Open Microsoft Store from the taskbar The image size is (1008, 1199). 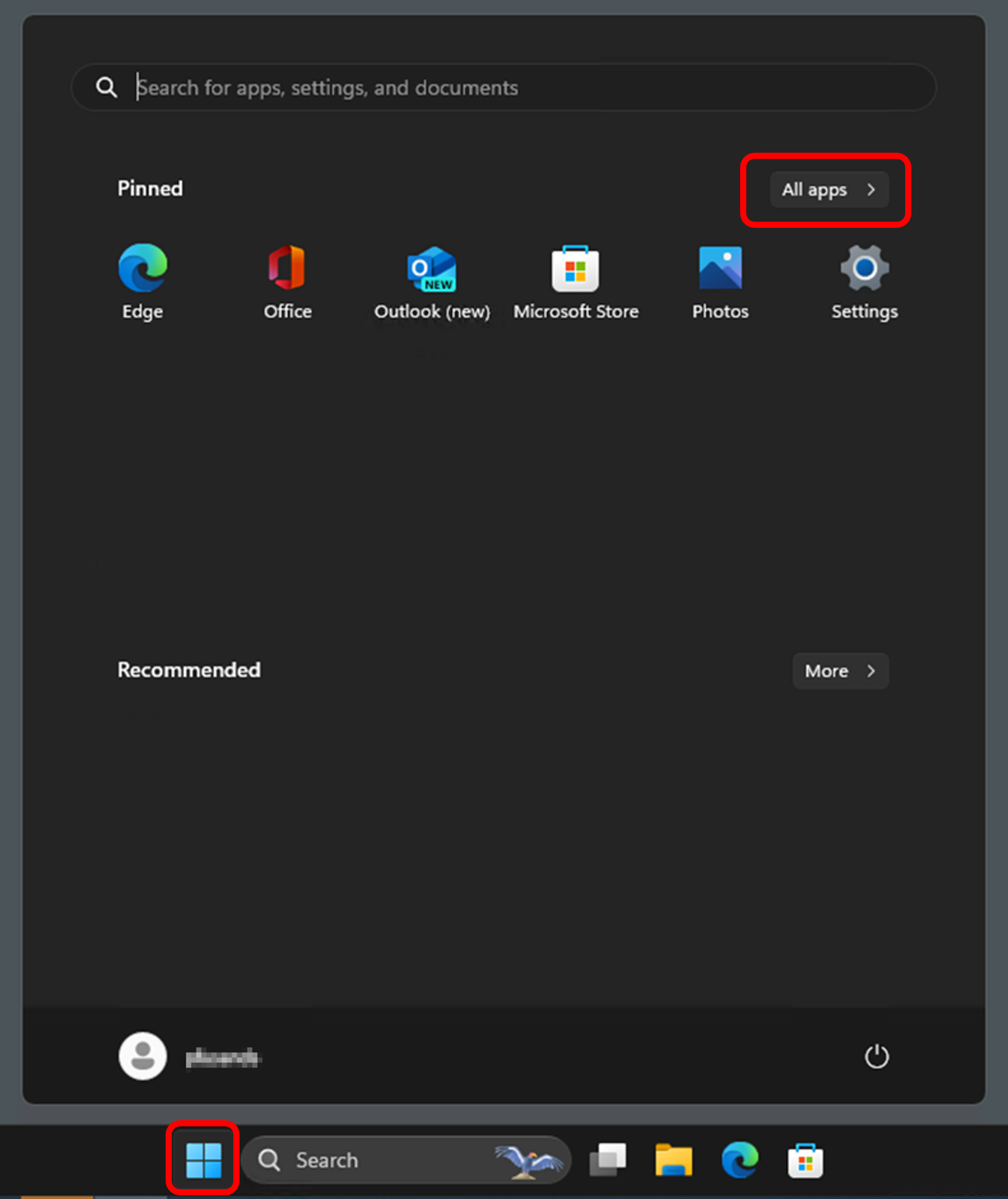[805, 1160]
